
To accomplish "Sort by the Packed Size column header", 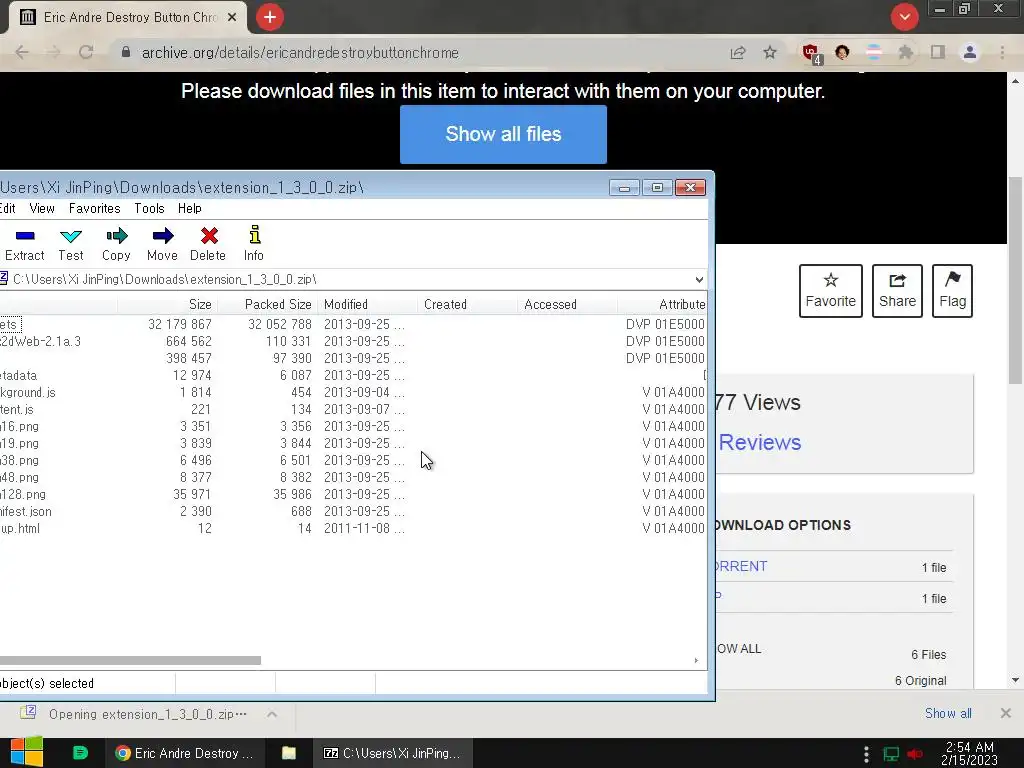I will (268, 304).
